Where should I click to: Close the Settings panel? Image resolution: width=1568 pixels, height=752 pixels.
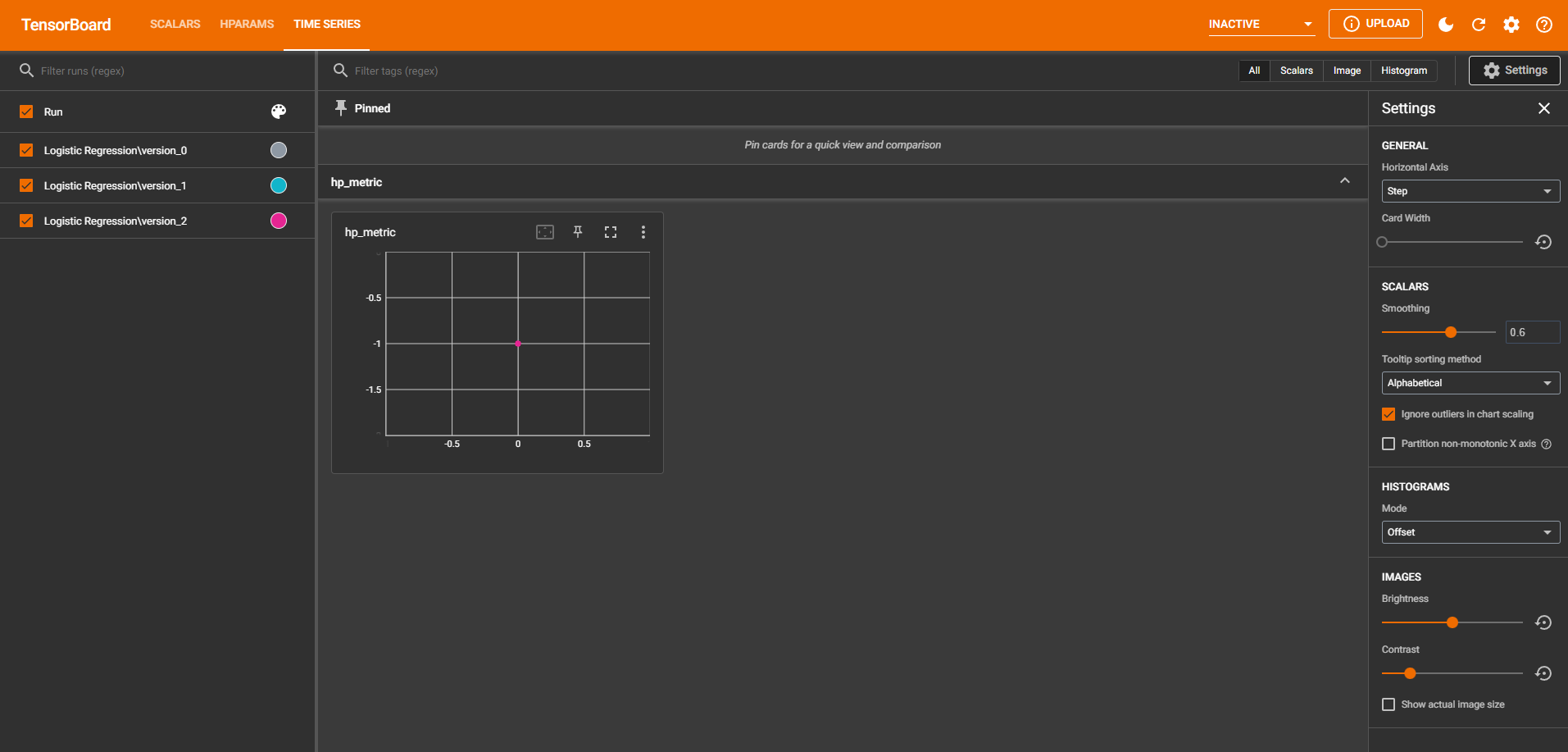tap(1544, 108)
